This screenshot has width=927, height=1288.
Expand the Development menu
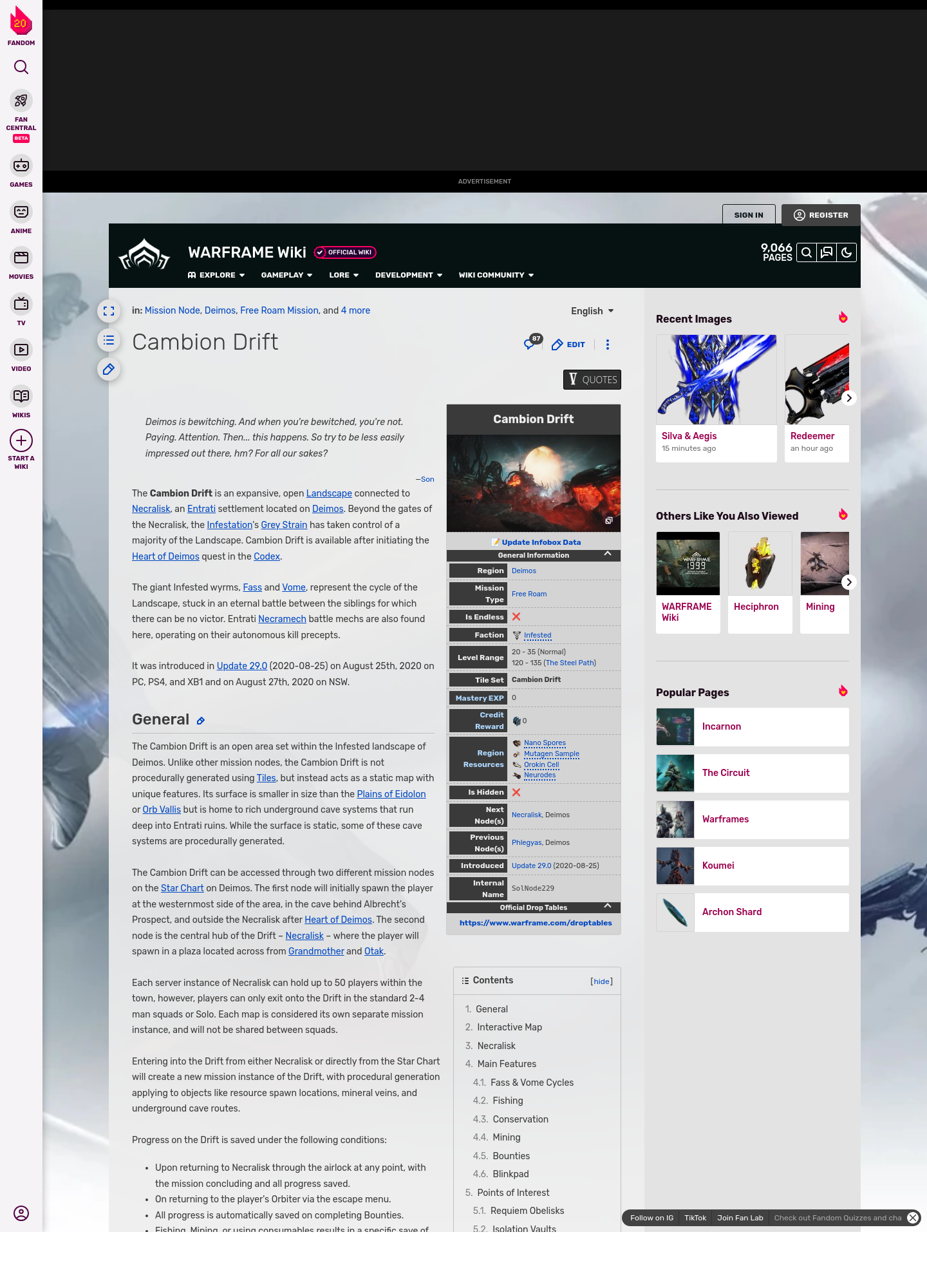(409, 275)
